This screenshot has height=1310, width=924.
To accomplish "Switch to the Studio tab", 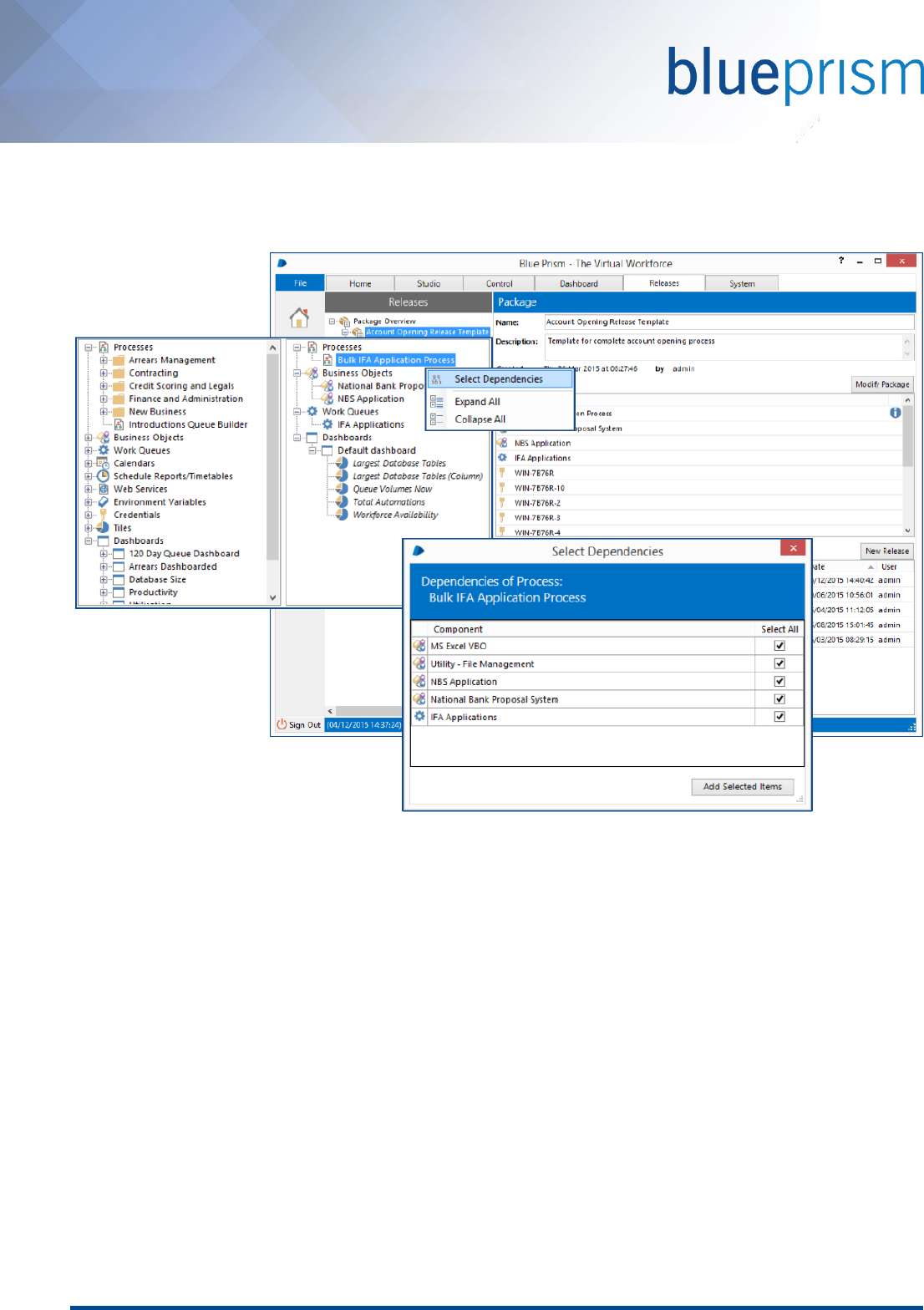I will click(429, 283).
